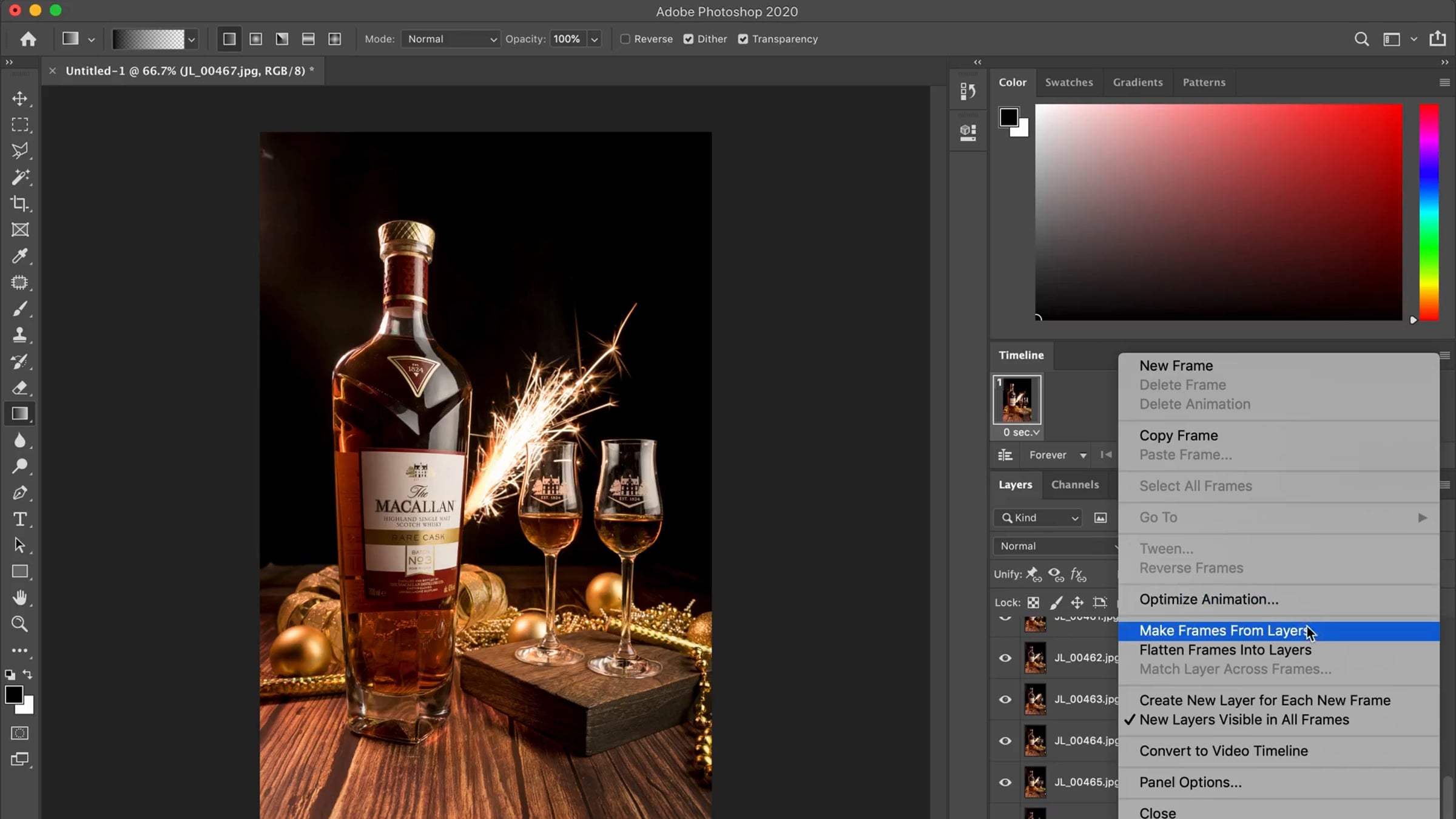The height and width of the screenshot is (819, 1456).
Task: Switch to the Swatches tab
Action: (1068, 82)
